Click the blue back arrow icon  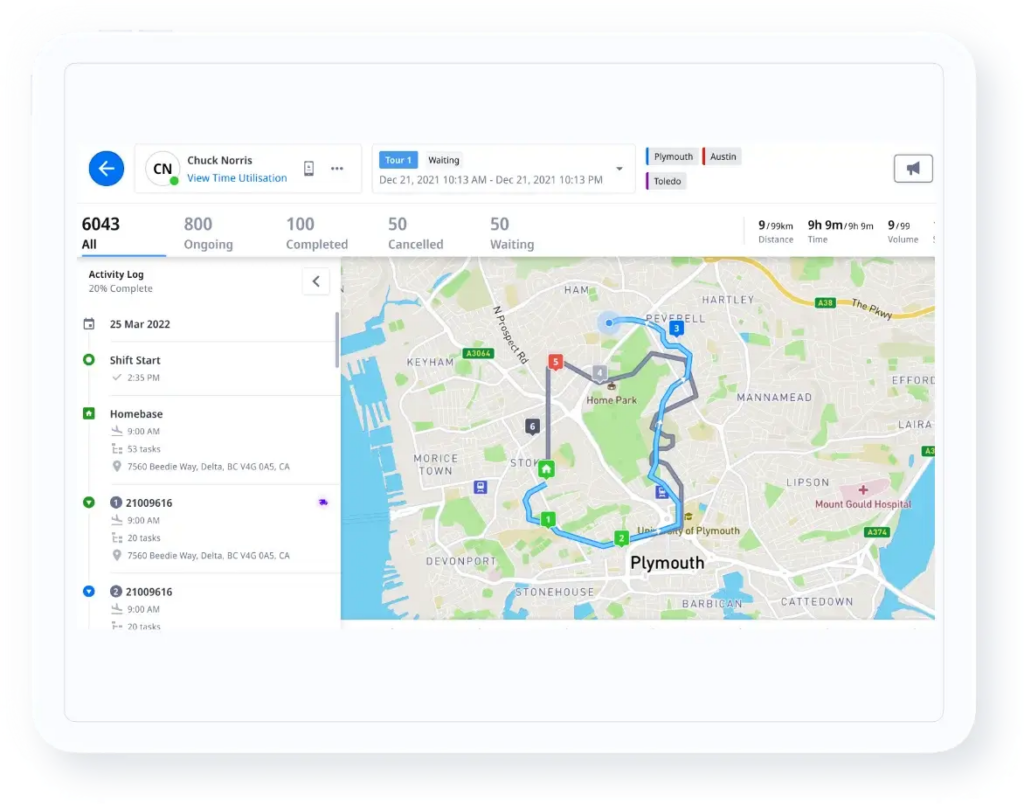click(105, 168)
